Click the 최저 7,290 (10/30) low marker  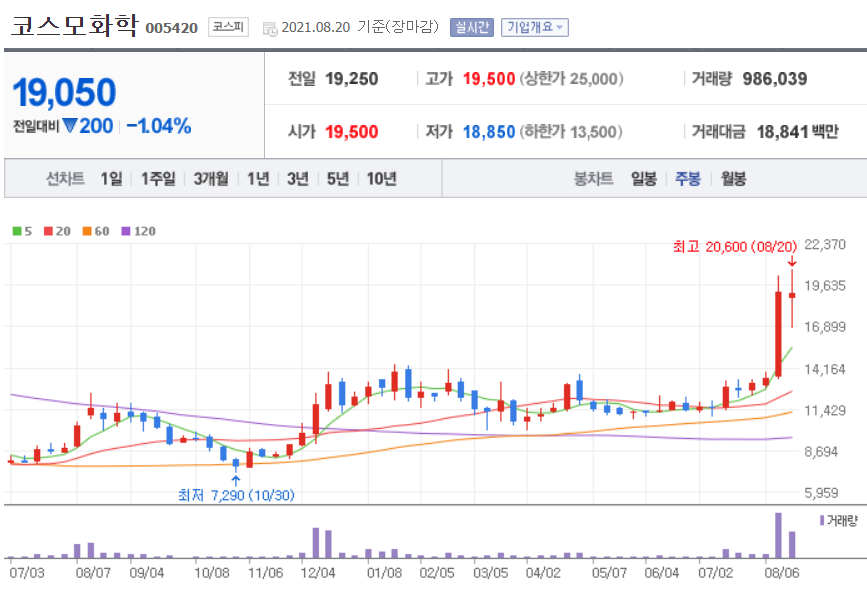(x=236, y=495)
